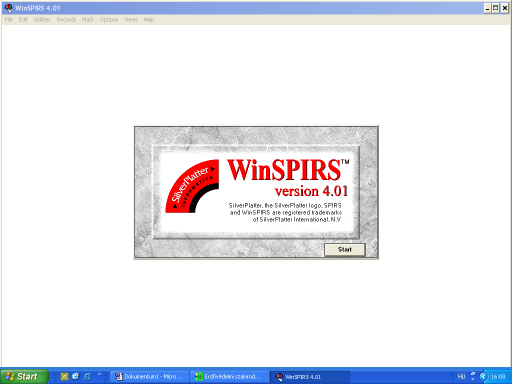Minimize the WinSPIRS window
Screen dimensions: 512x384
(x=488, y=8)
